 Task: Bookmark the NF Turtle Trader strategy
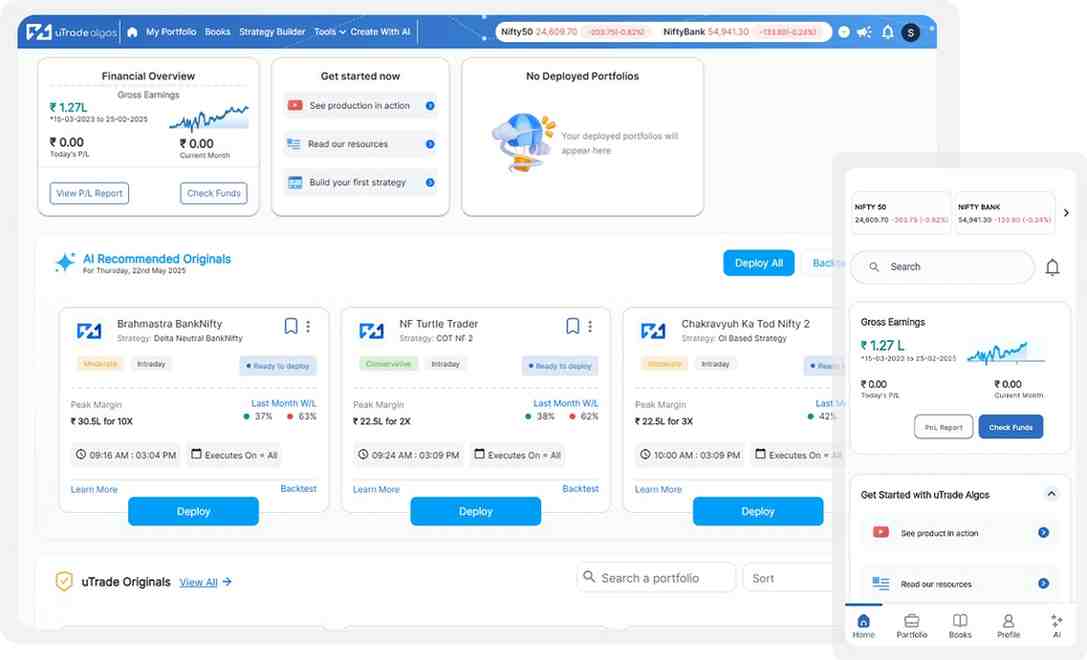(x=573, y=326)
